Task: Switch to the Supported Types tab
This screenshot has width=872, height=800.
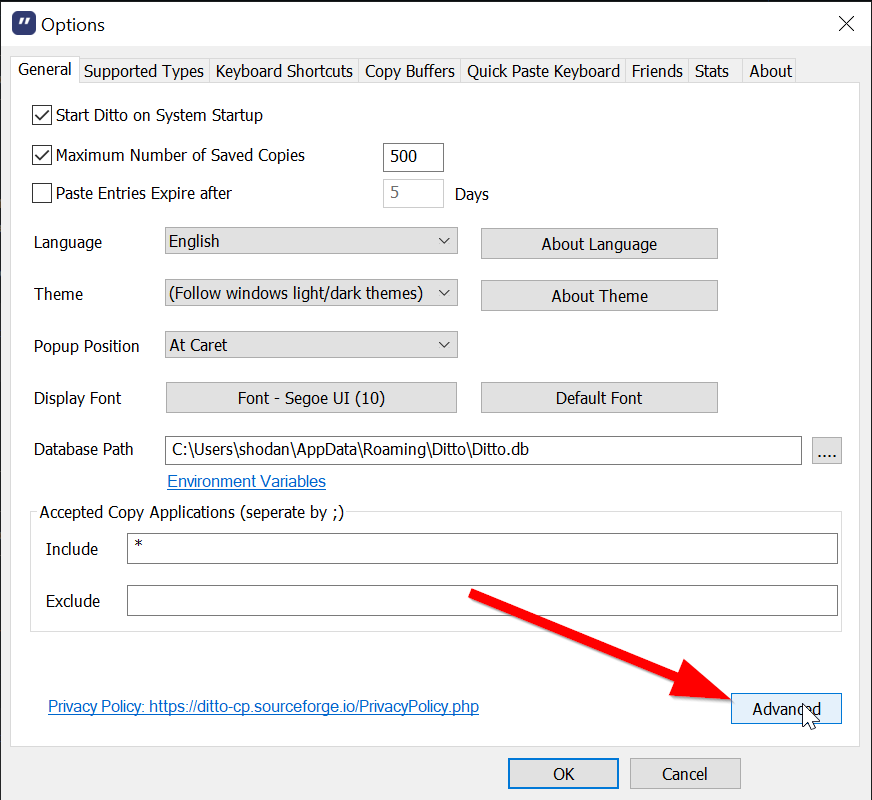Action: coord(144,71)
